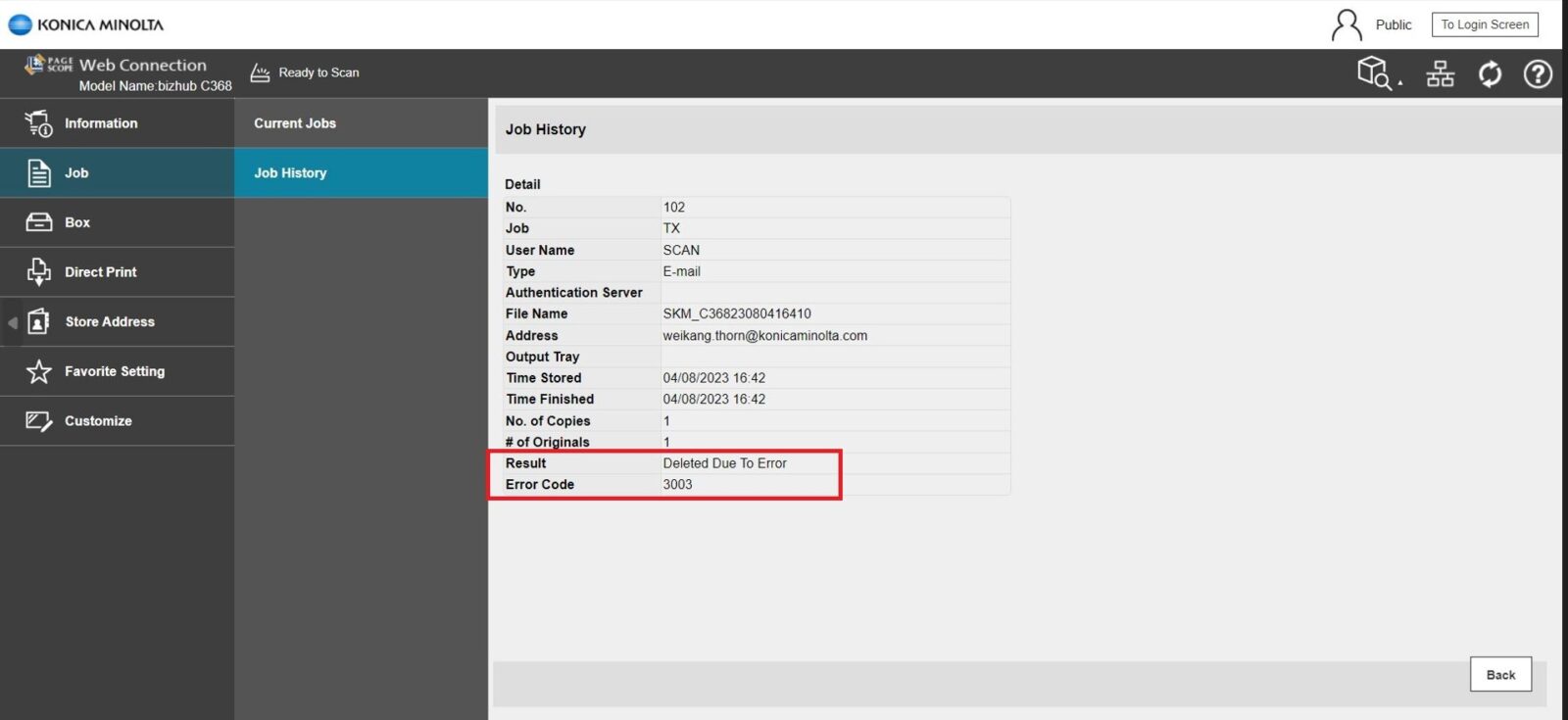This screenshot has height=720, width=1568.
Task: Click the Public user profile icon
Action: point(1347,24)
